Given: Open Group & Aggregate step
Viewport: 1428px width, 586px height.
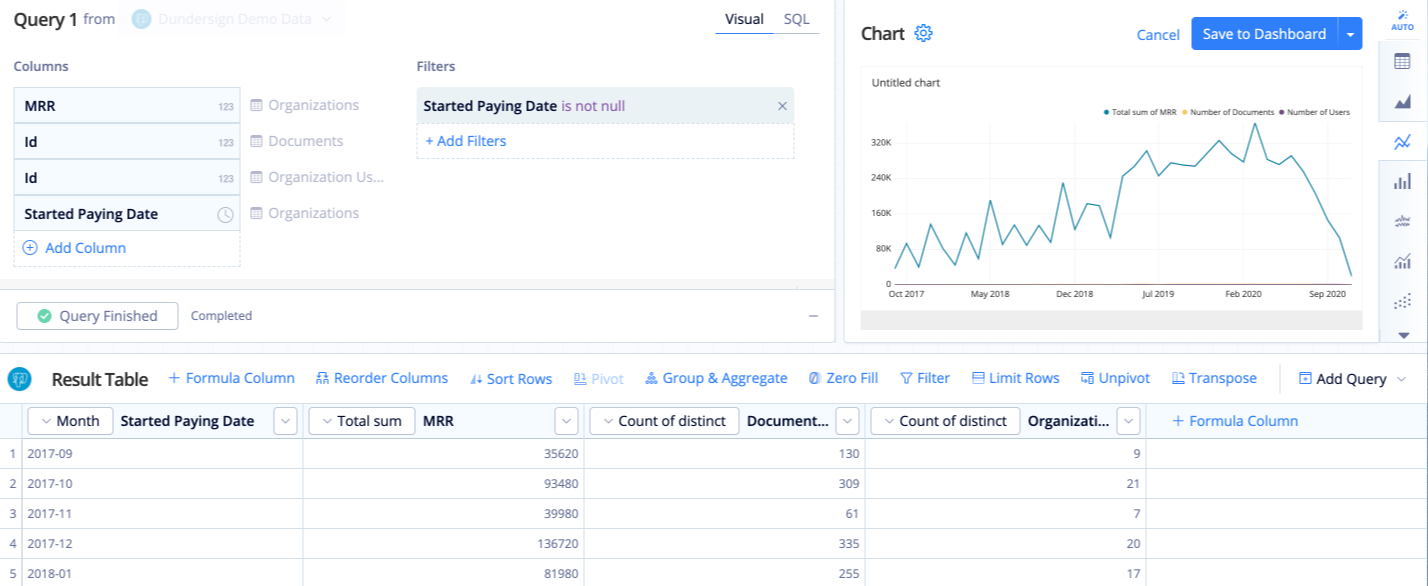Looking at the screenshot, I should coord(716,378).
